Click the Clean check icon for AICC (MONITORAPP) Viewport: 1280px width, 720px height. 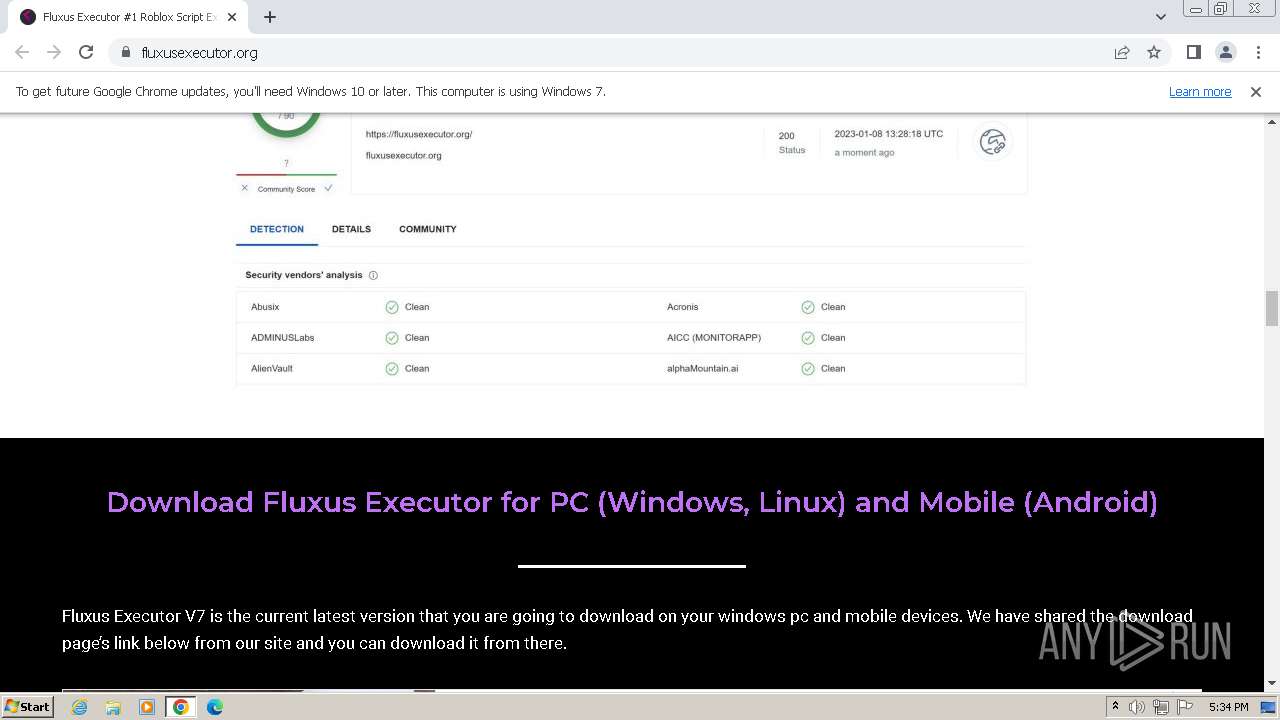pyautogui.click(x=808, y=338)
